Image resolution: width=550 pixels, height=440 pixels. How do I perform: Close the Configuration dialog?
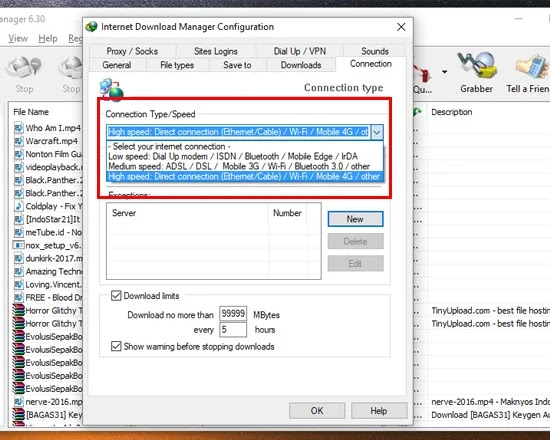(x=401, y=27)
